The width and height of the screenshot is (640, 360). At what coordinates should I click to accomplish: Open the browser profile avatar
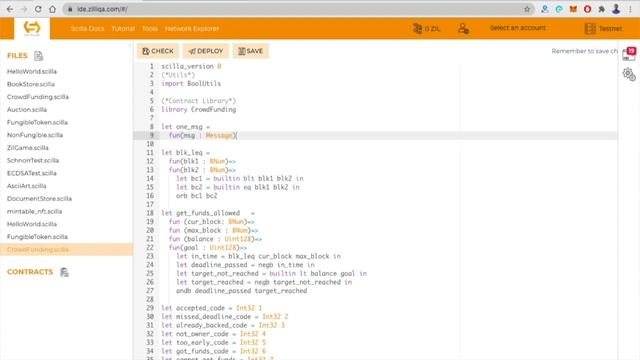616,9
